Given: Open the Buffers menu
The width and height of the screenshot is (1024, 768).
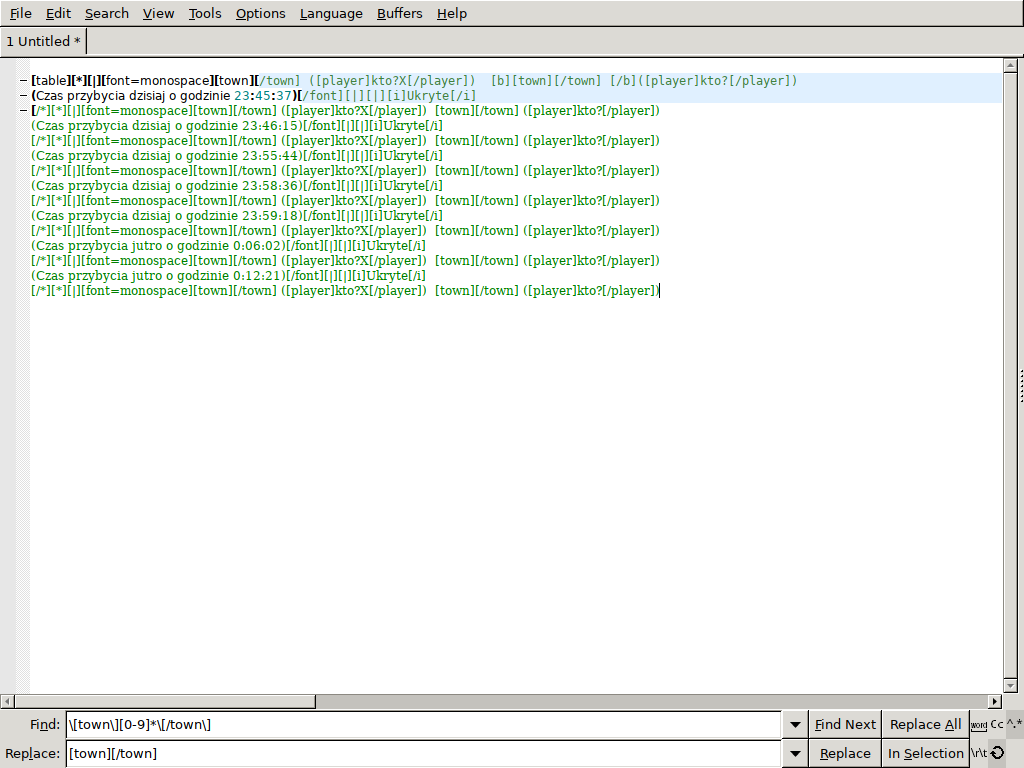Looking at the screenshot, I should 400,13.
